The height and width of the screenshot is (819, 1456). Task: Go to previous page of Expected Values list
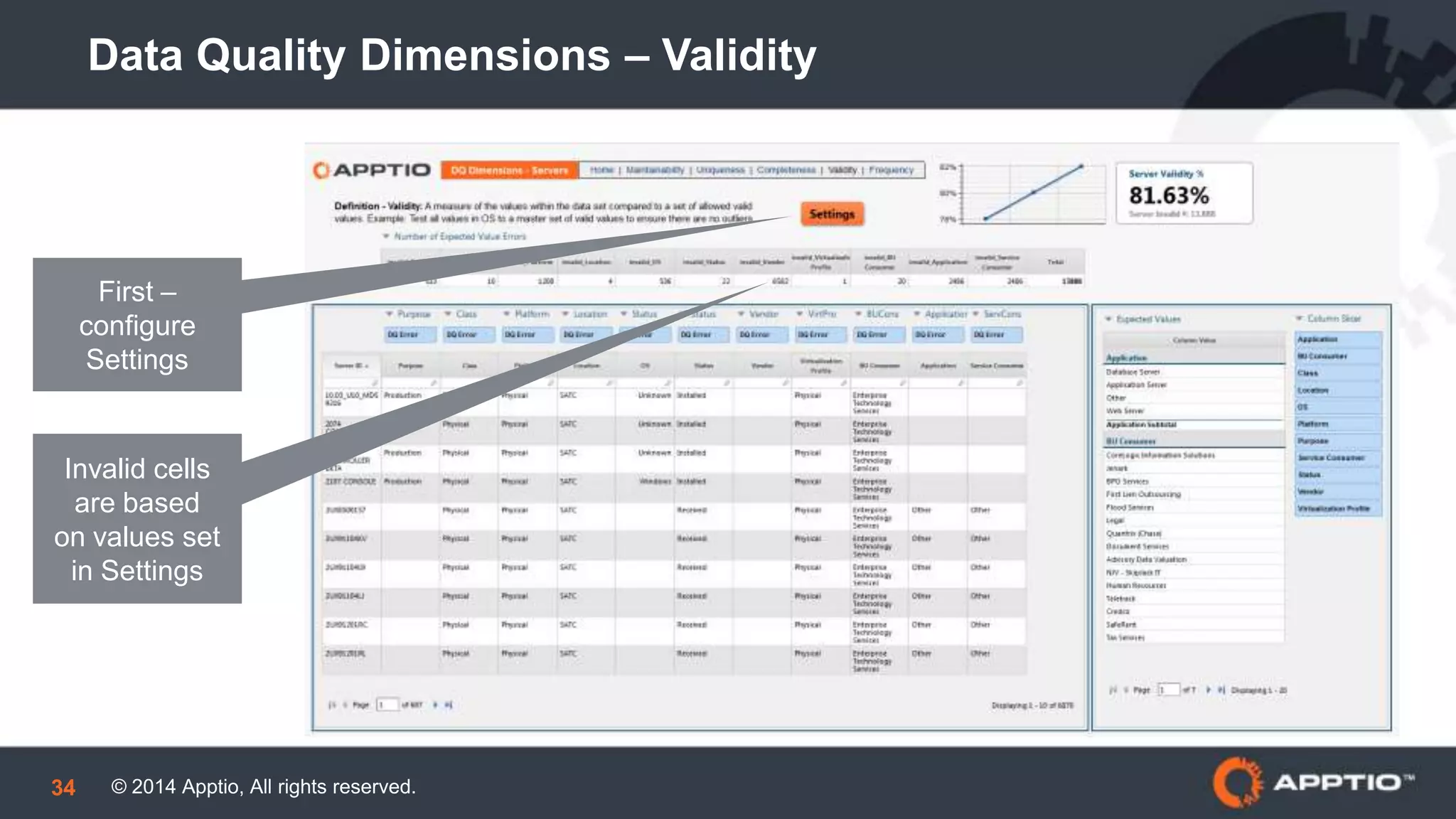[x=1127, y=690]
